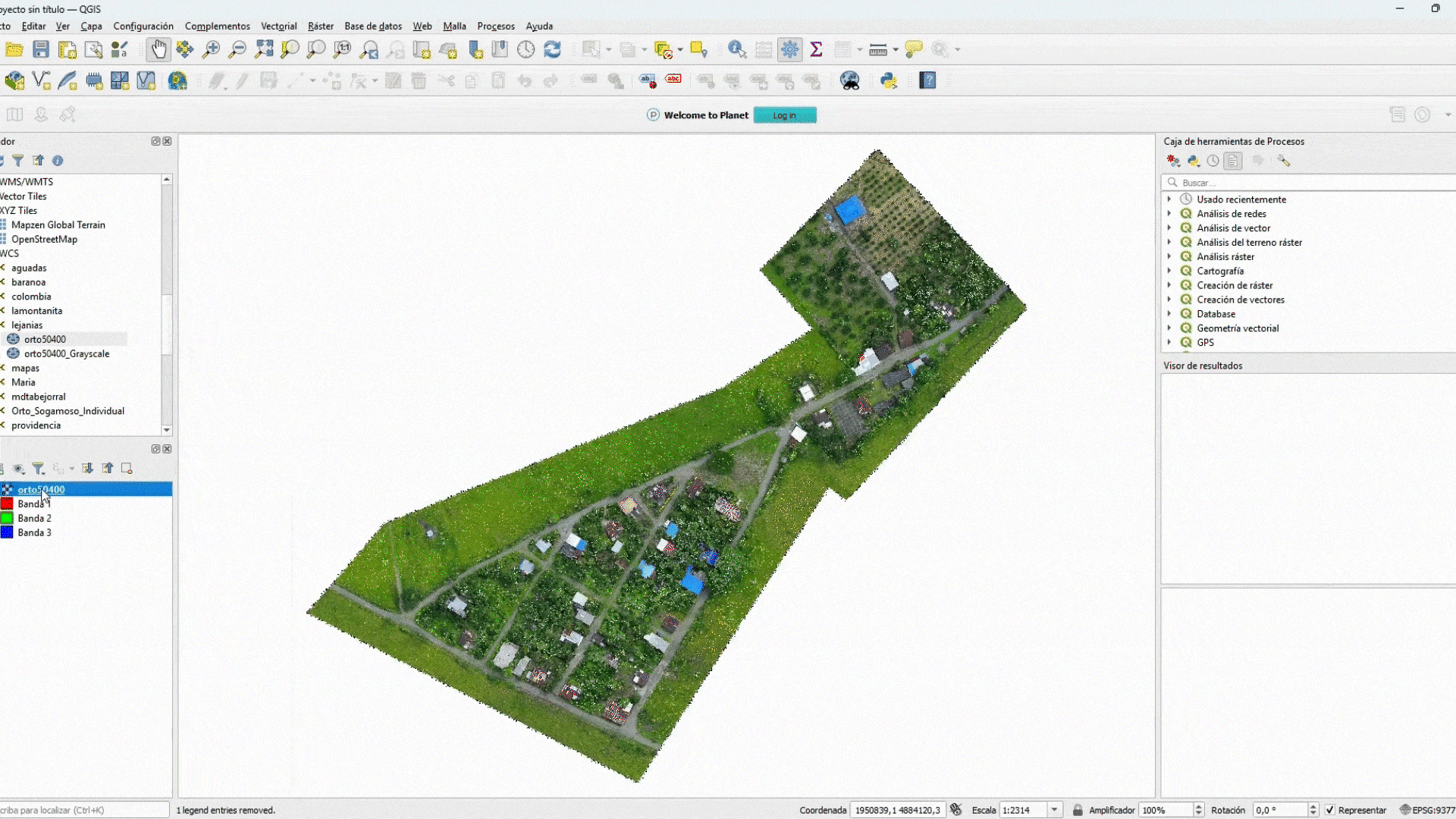The width and height of the screenshot is (1456, 819).
Task: Open the Ráster menu
Action: pos(320,26)
